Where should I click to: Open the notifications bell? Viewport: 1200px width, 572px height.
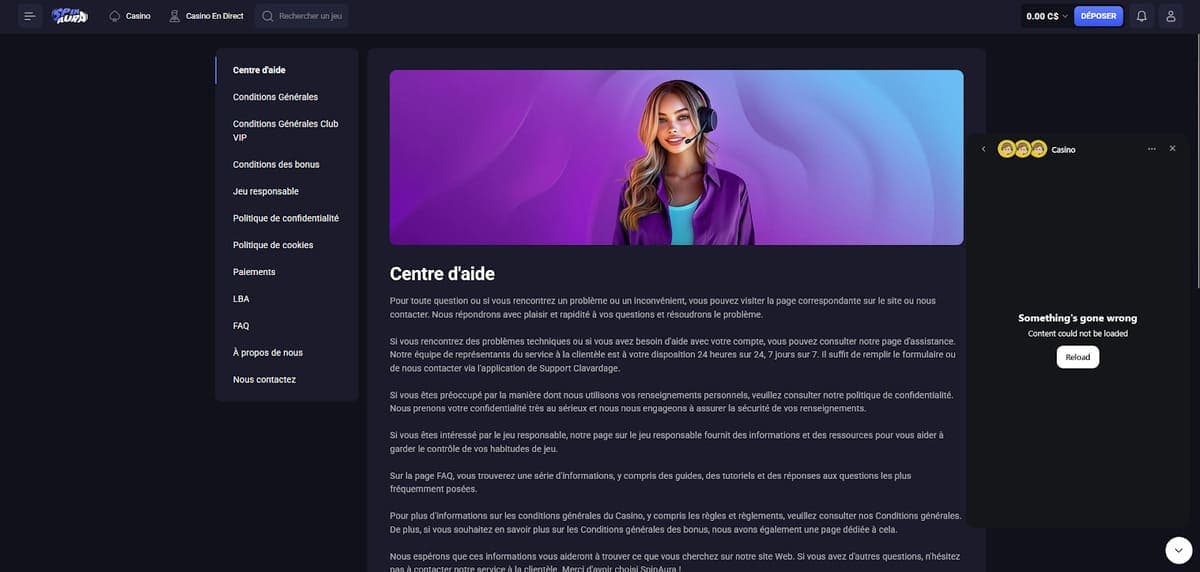[x=1142, y=16]
